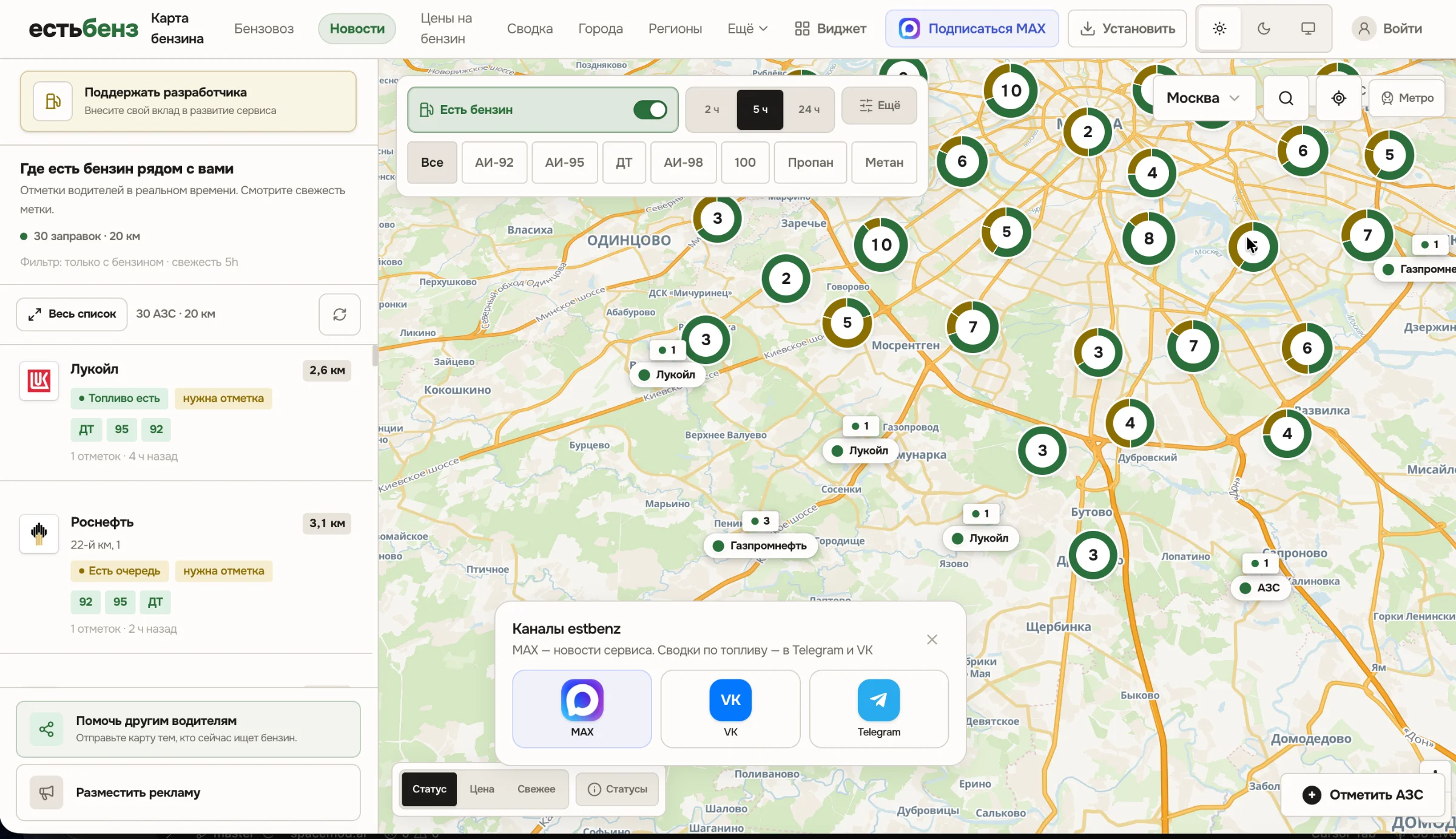Select the 5 ч freshness option
The image size is (1456, 839).
coord(760,109)
